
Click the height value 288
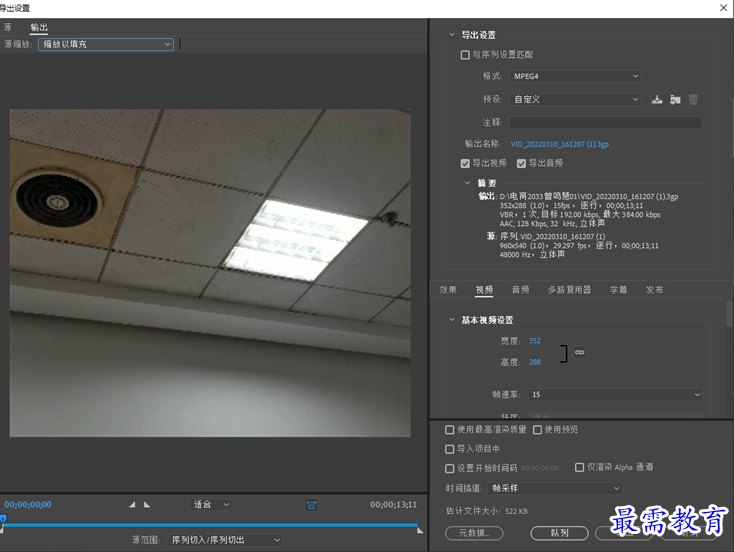point(535,362)
